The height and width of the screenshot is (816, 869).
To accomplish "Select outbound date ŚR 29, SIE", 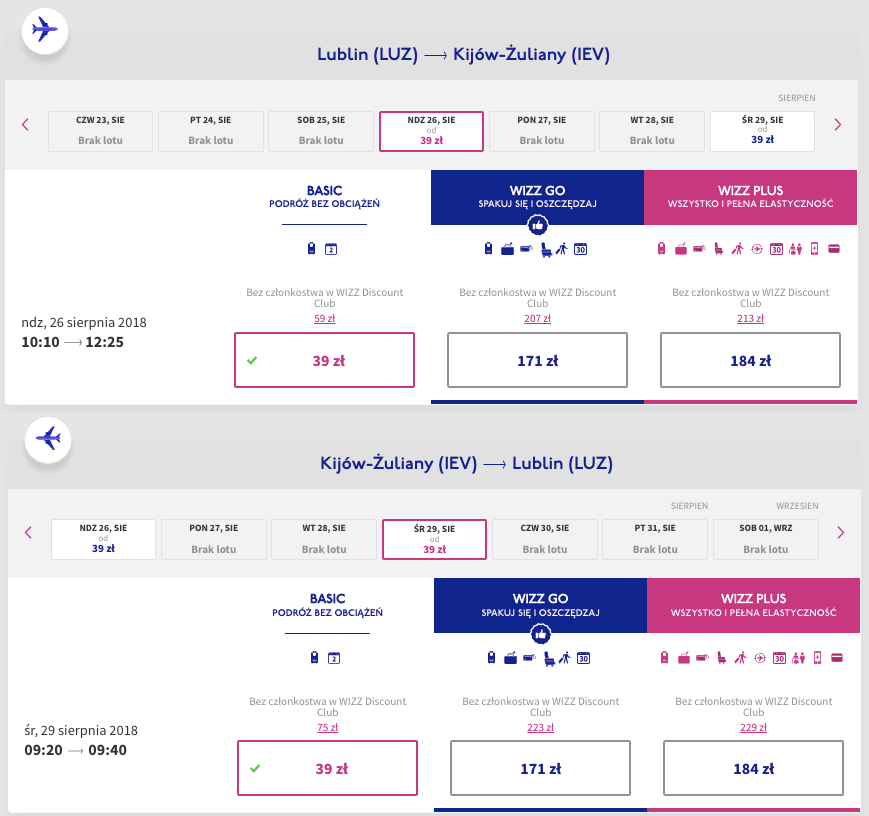I will tap(762, 131).
